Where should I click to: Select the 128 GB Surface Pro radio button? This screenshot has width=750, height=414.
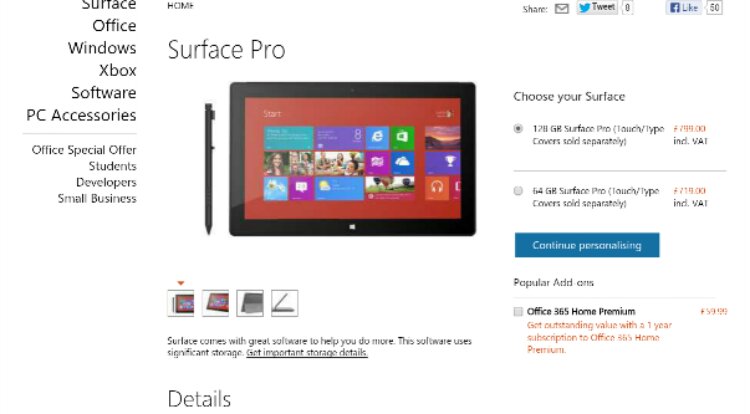pyautogui.click(x=518, y=129)
